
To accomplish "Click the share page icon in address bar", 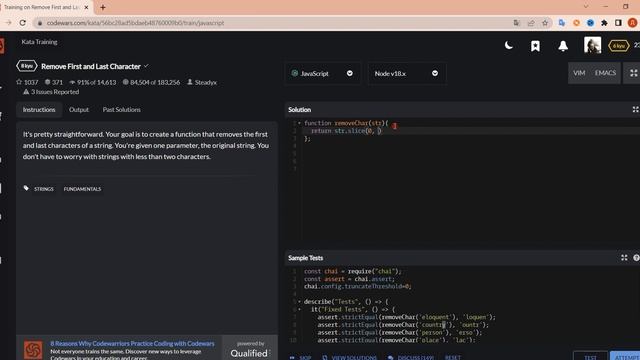I will pos(531,23).
